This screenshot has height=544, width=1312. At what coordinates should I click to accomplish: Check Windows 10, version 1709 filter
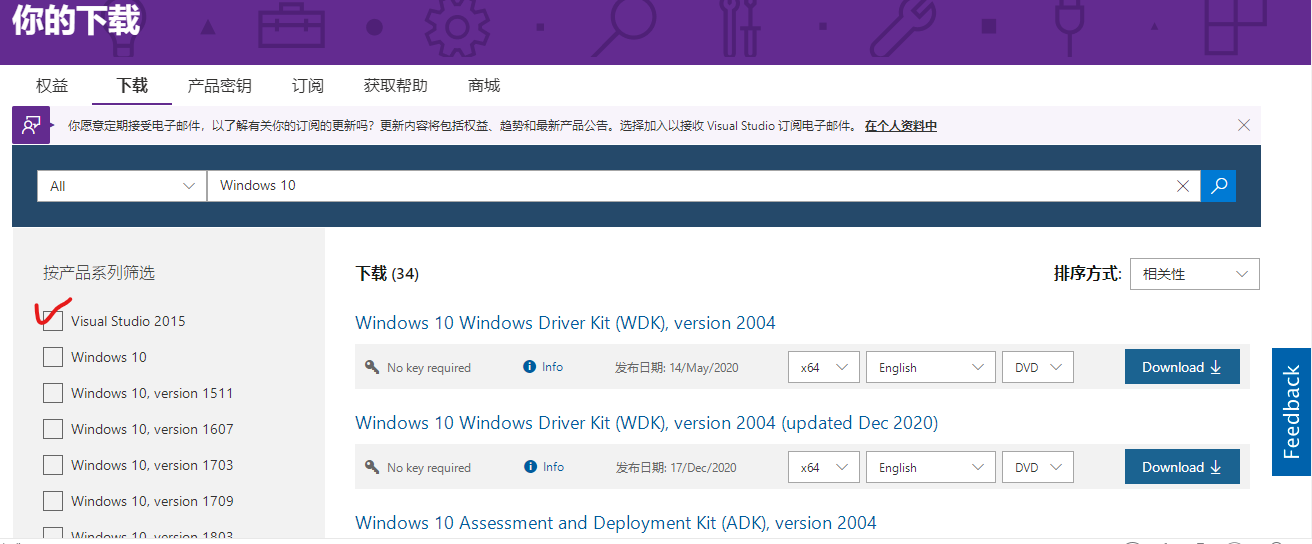53,501
